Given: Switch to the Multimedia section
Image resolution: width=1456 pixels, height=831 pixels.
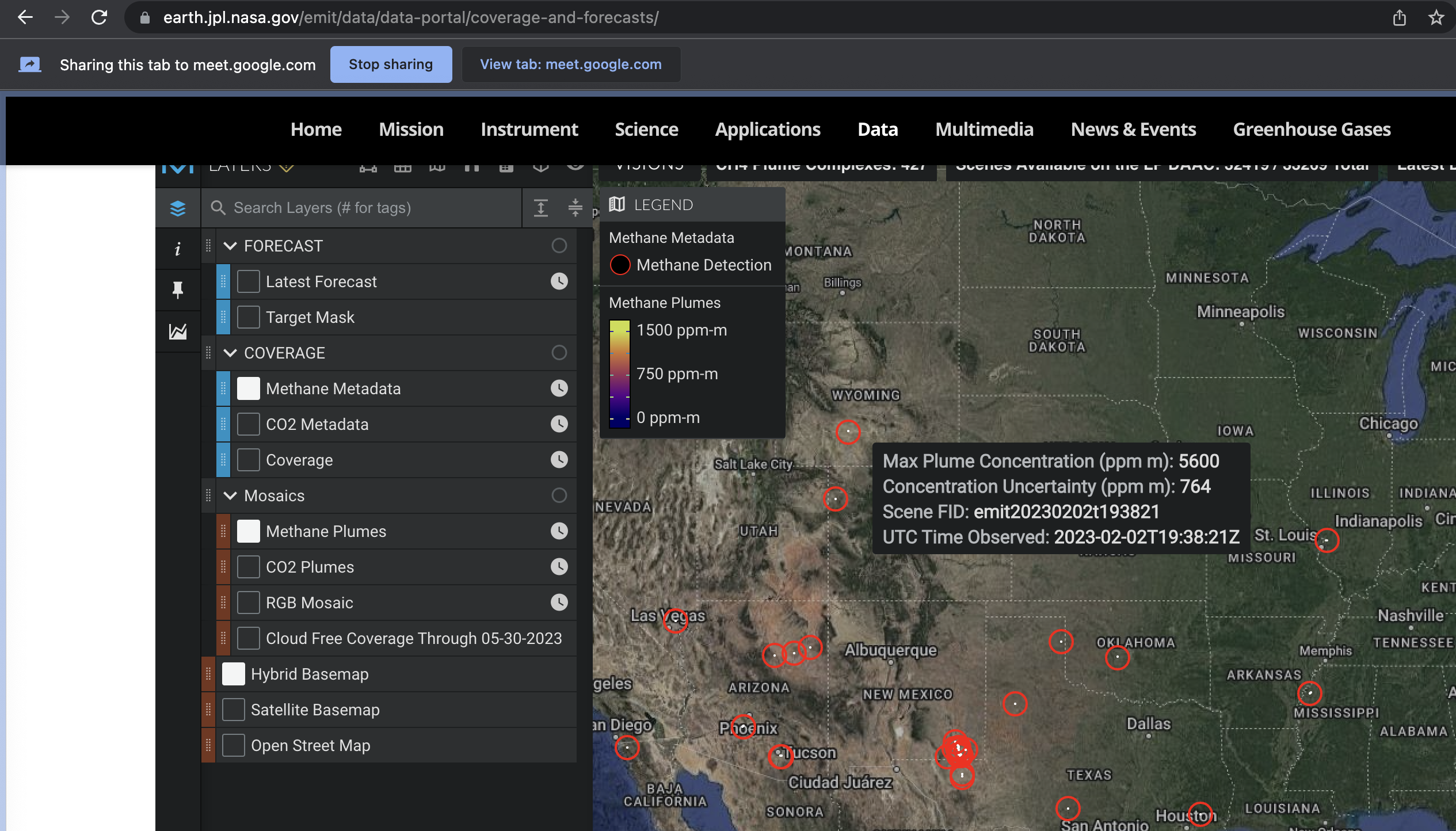Looking at the screenshot, I should click(x=984, y=129).
